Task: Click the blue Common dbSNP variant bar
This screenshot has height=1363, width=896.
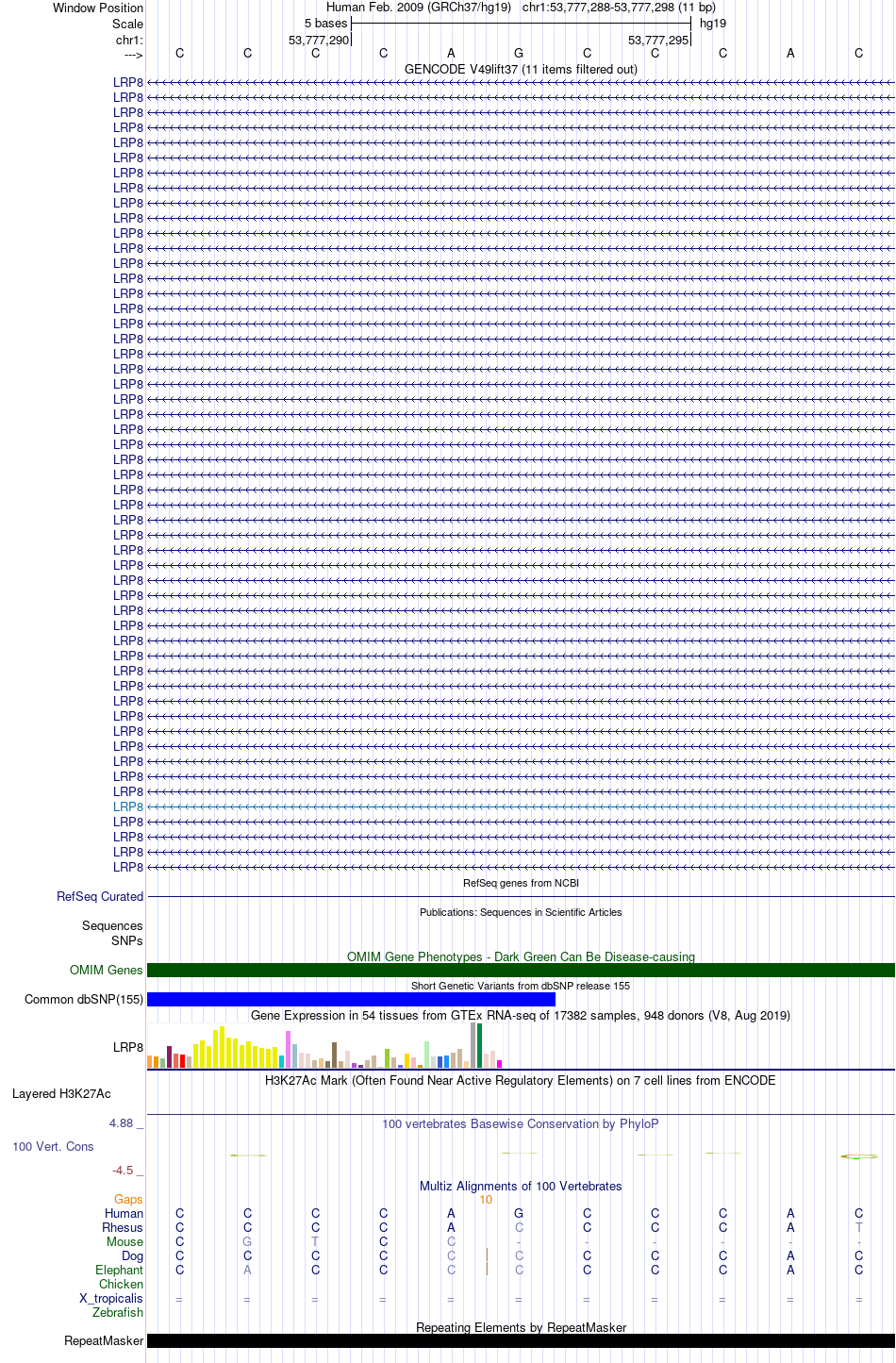Action: (x=351, y=999)
